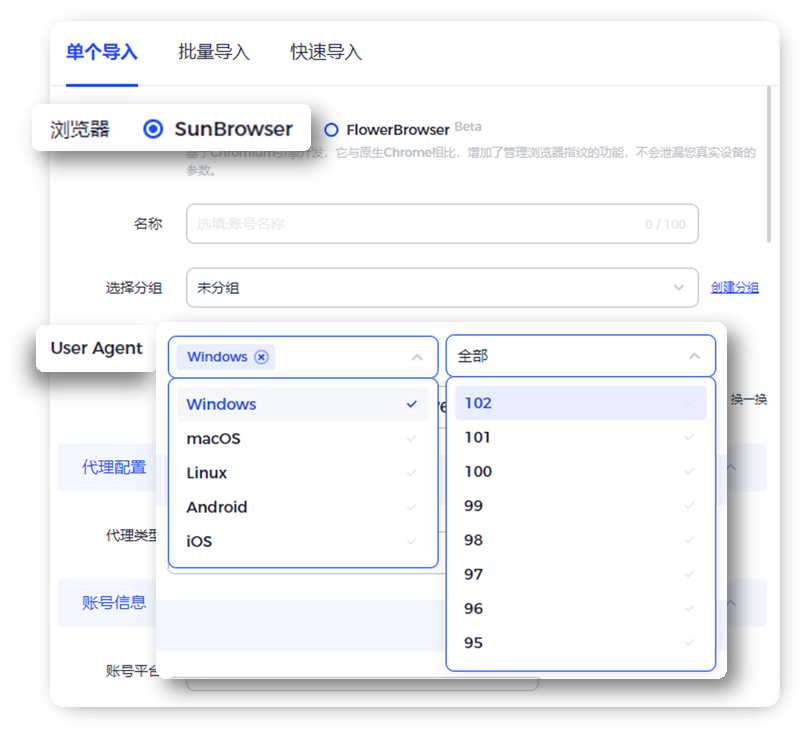807x735 pixels.
Task: Choose version 98 in the list
Action: click(581, 540)
